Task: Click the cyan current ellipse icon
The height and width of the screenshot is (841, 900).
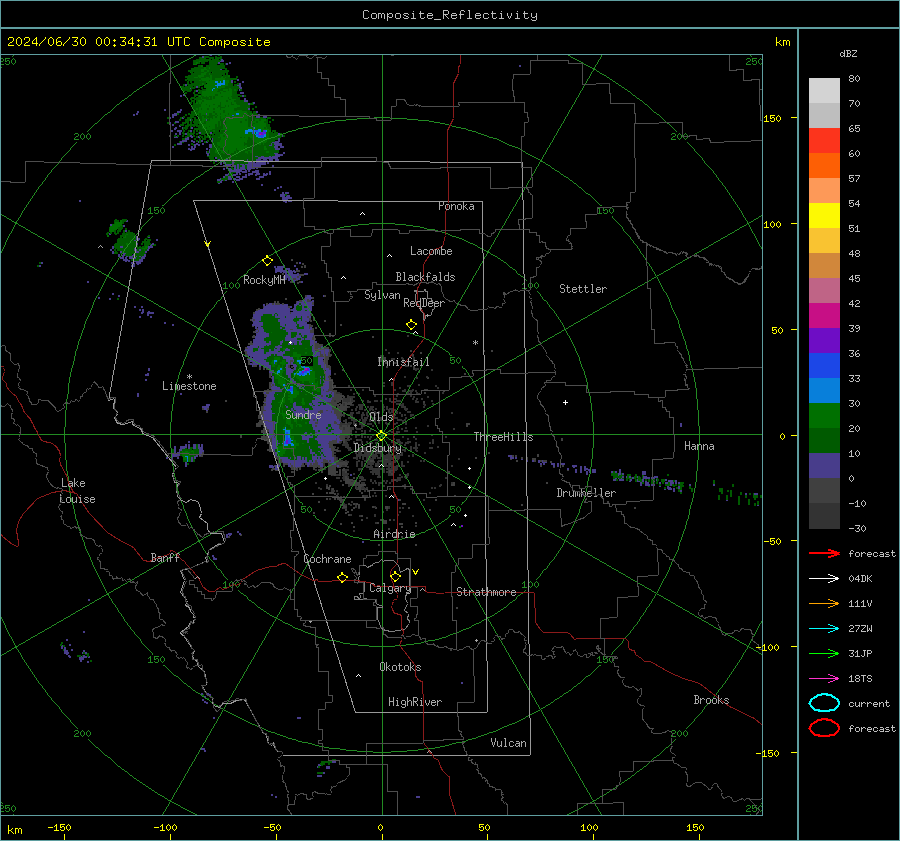Action: tap(824, 703)
